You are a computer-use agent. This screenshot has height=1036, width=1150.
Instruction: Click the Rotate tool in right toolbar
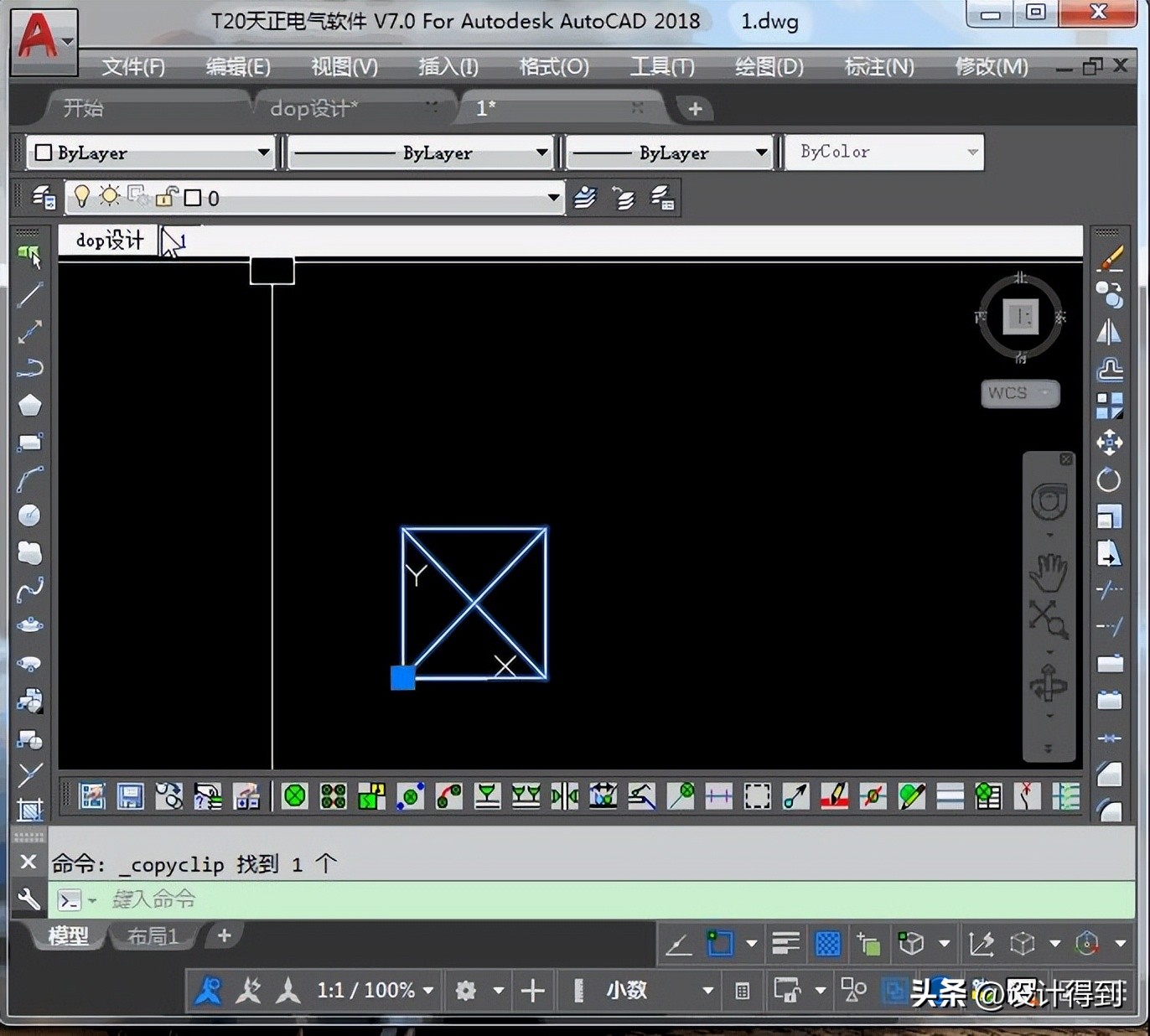[1109, 479]
